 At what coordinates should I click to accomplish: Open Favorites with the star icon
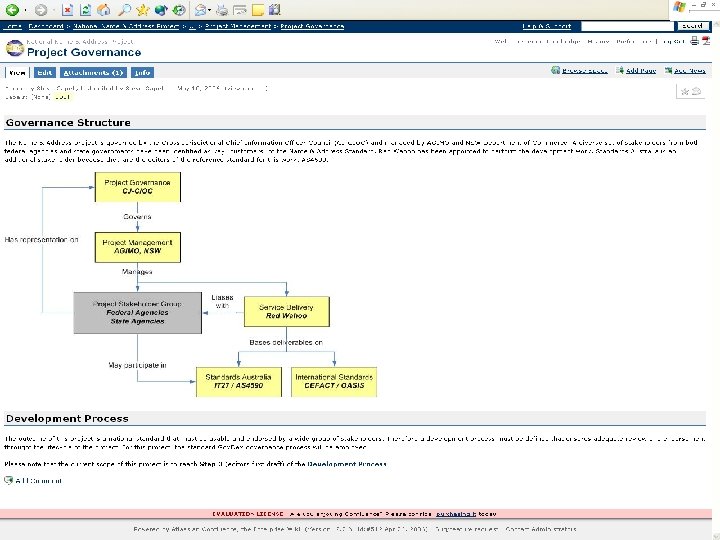pyautogui.click(x=143, y=10)
